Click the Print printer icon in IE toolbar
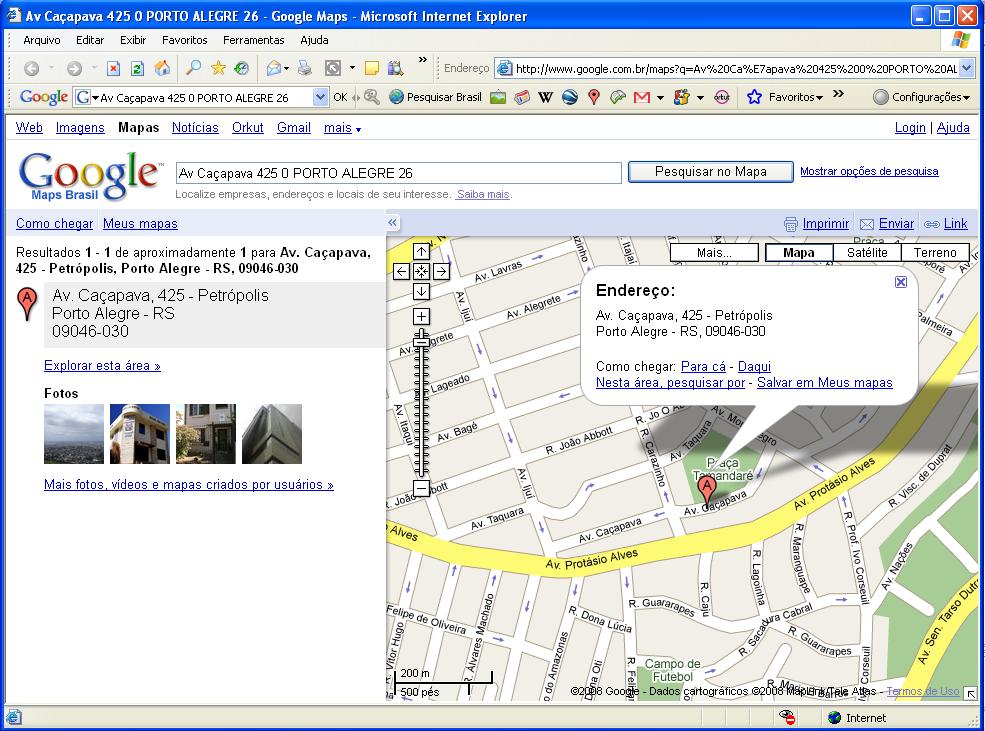Viewport: 985px width, 731px height. pos(305,68)
